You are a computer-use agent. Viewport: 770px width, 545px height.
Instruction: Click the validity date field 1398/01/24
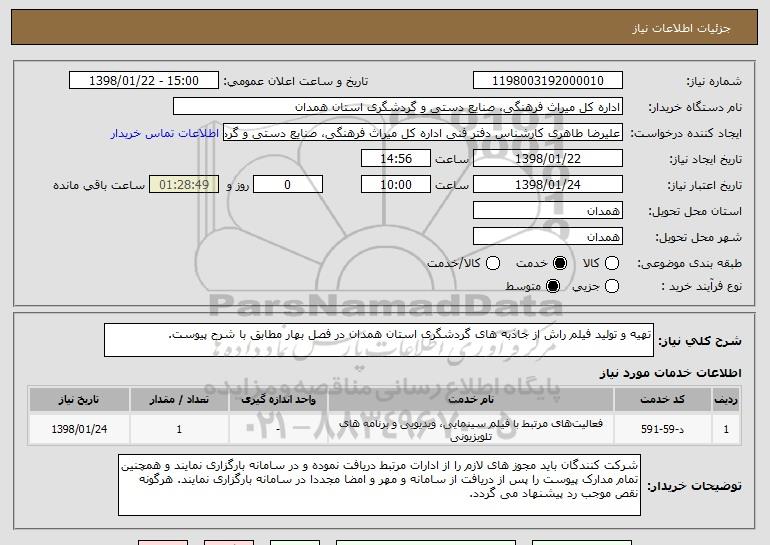[x=548, y=185]
